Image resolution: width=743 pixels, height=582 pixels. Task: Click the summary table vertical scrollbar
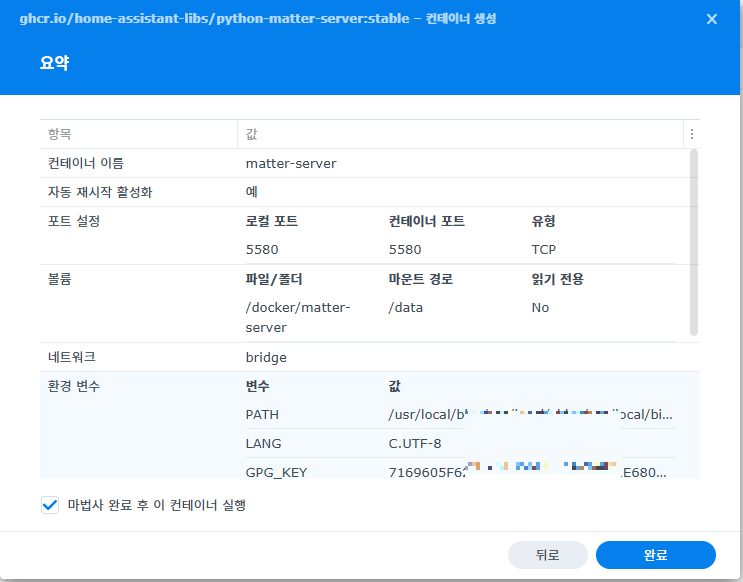tap(694, 242)
